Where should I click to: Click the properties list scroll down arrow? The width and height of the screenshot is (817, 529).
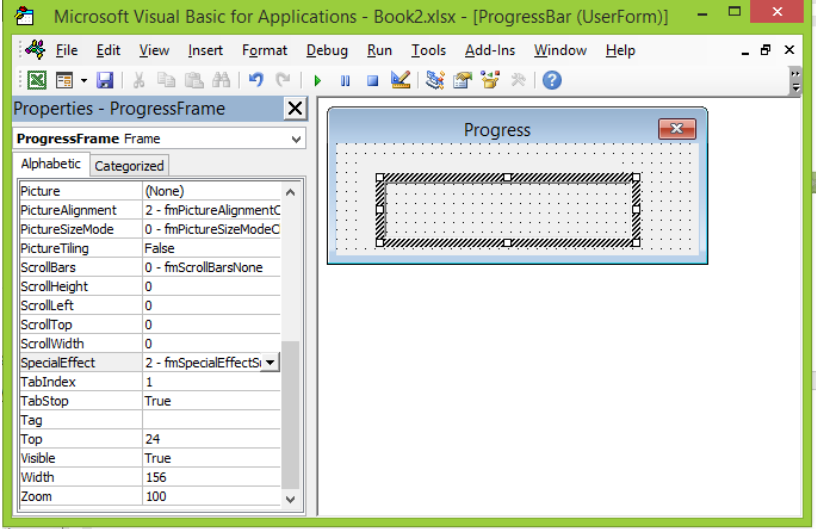click(291, 499)
